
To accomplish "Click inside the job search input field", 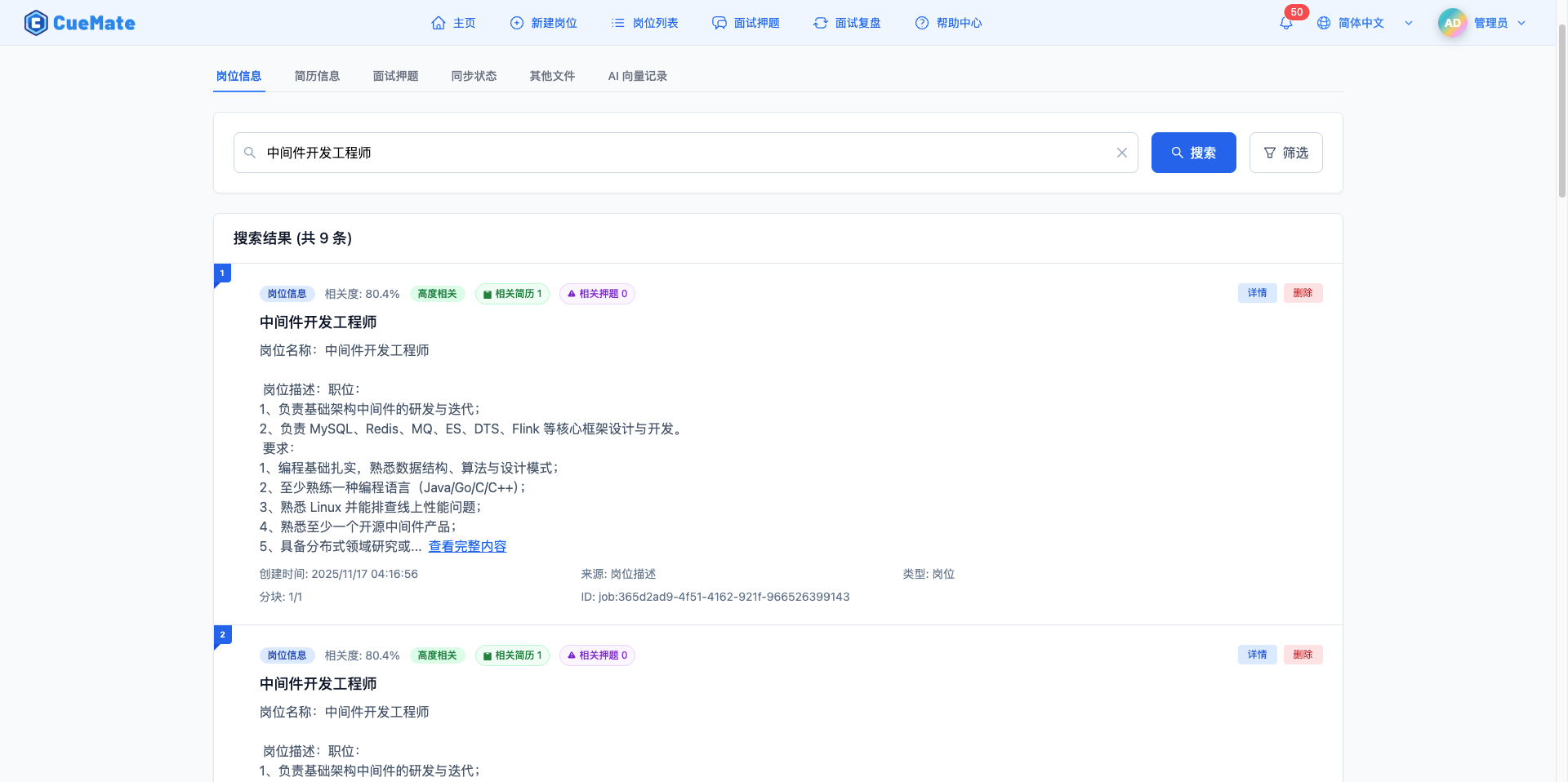I will click(x=653, y=153).
